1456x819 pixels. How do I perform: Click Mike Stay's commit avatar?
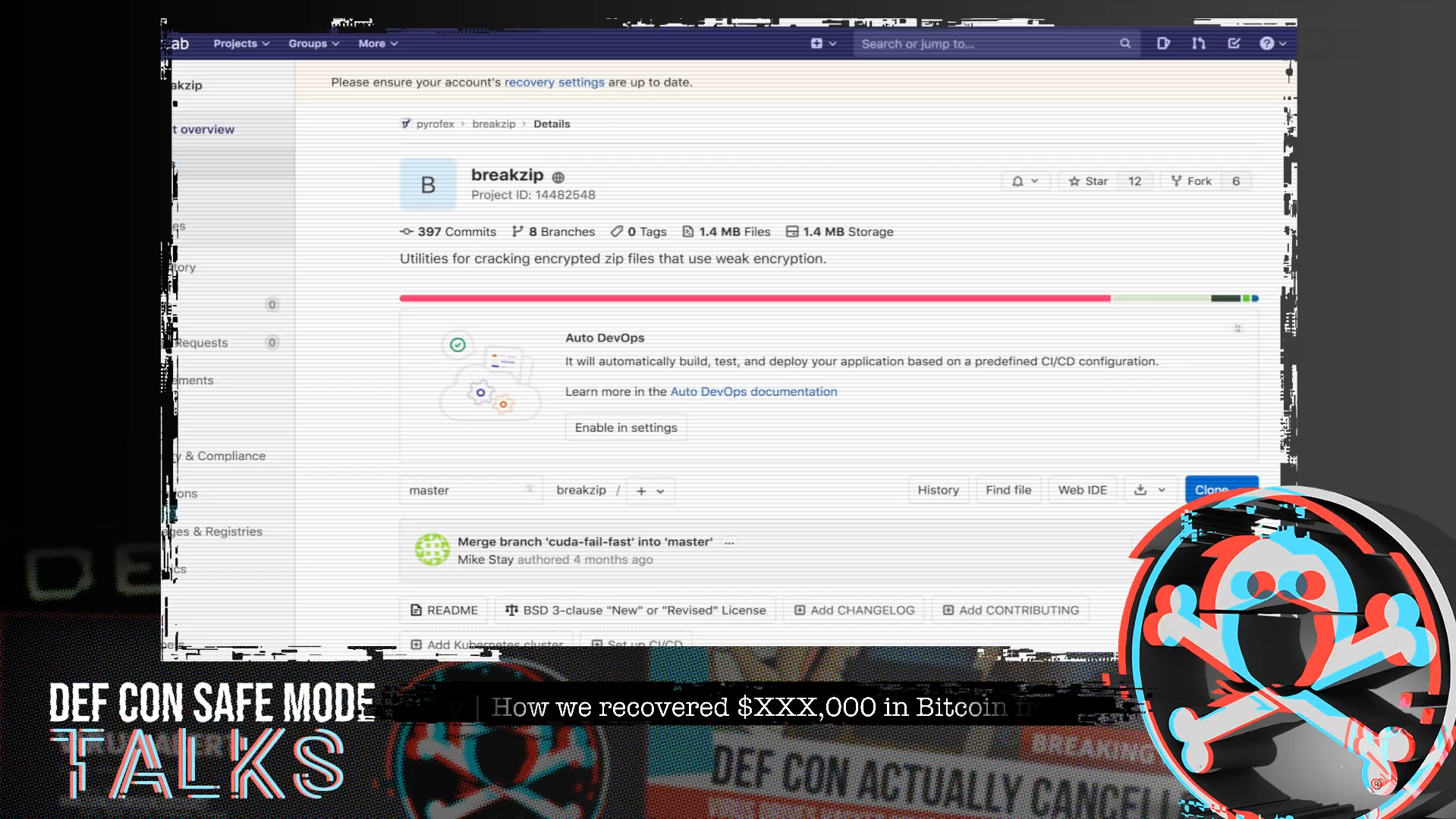pyautogui.click(x=432, y=550)
